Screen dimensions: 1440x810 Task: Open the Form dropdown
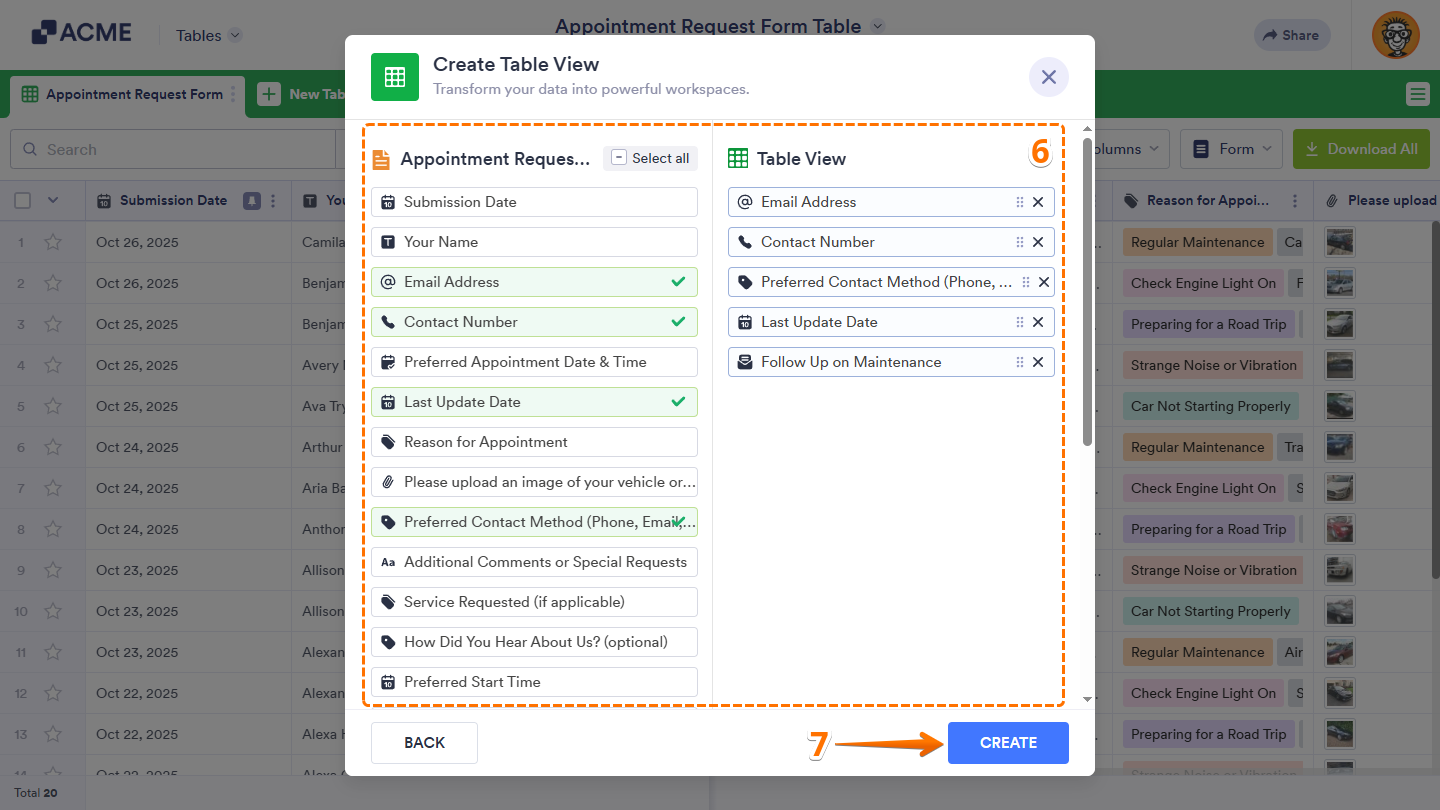coord(1231,148)
